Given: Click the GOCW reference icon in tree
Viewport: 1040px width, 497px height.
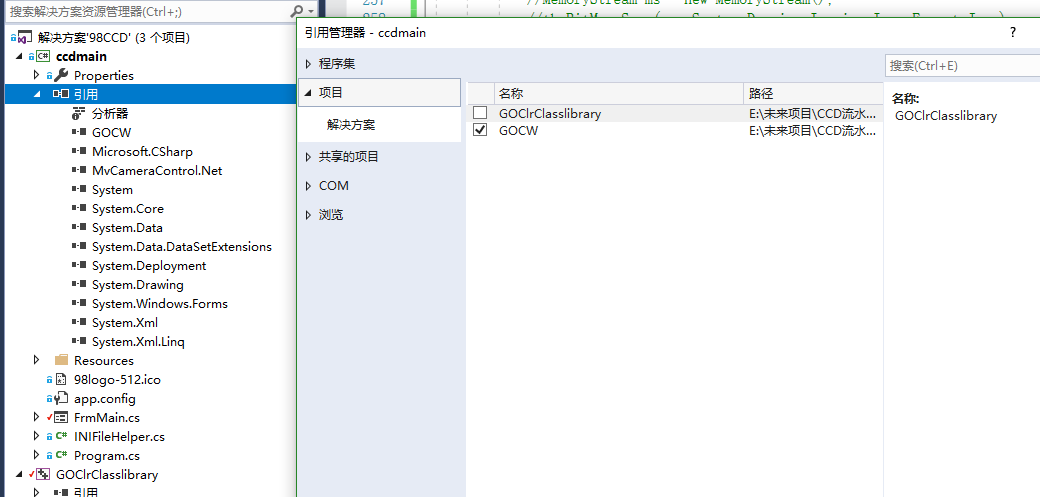Looking at the screenshot, I should (x=80, y=133).
